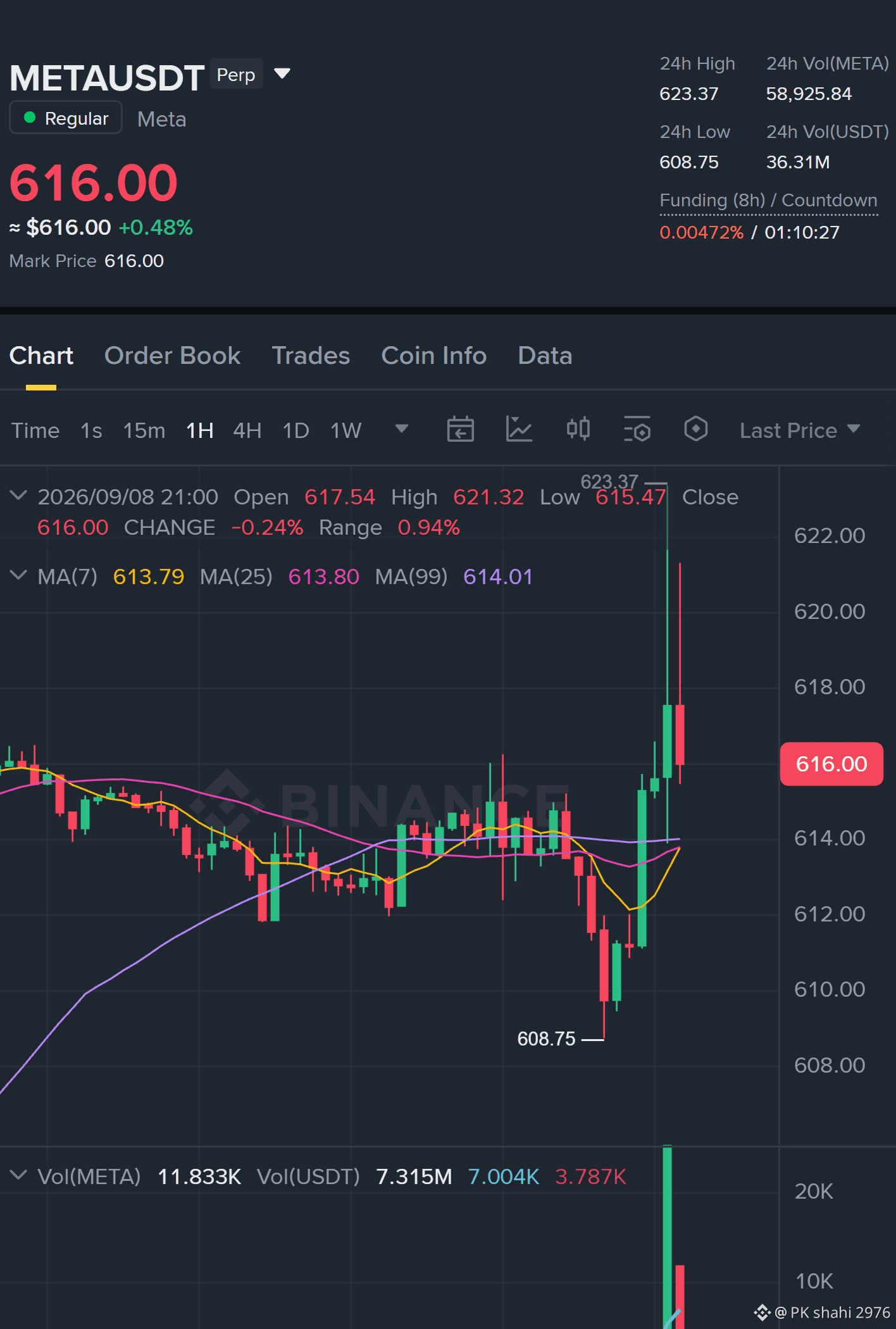
Task: Click the 616.00 current price marker
Action: click(831, 764)
